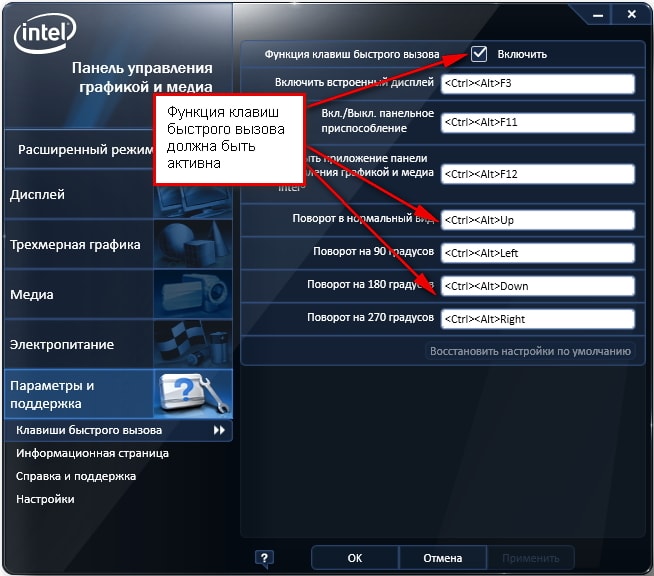This screenshot has width=654, height=576.
Task: Click the double arrow next to Клавиши быстрого вызова
Action: click(x=219, y=431)
